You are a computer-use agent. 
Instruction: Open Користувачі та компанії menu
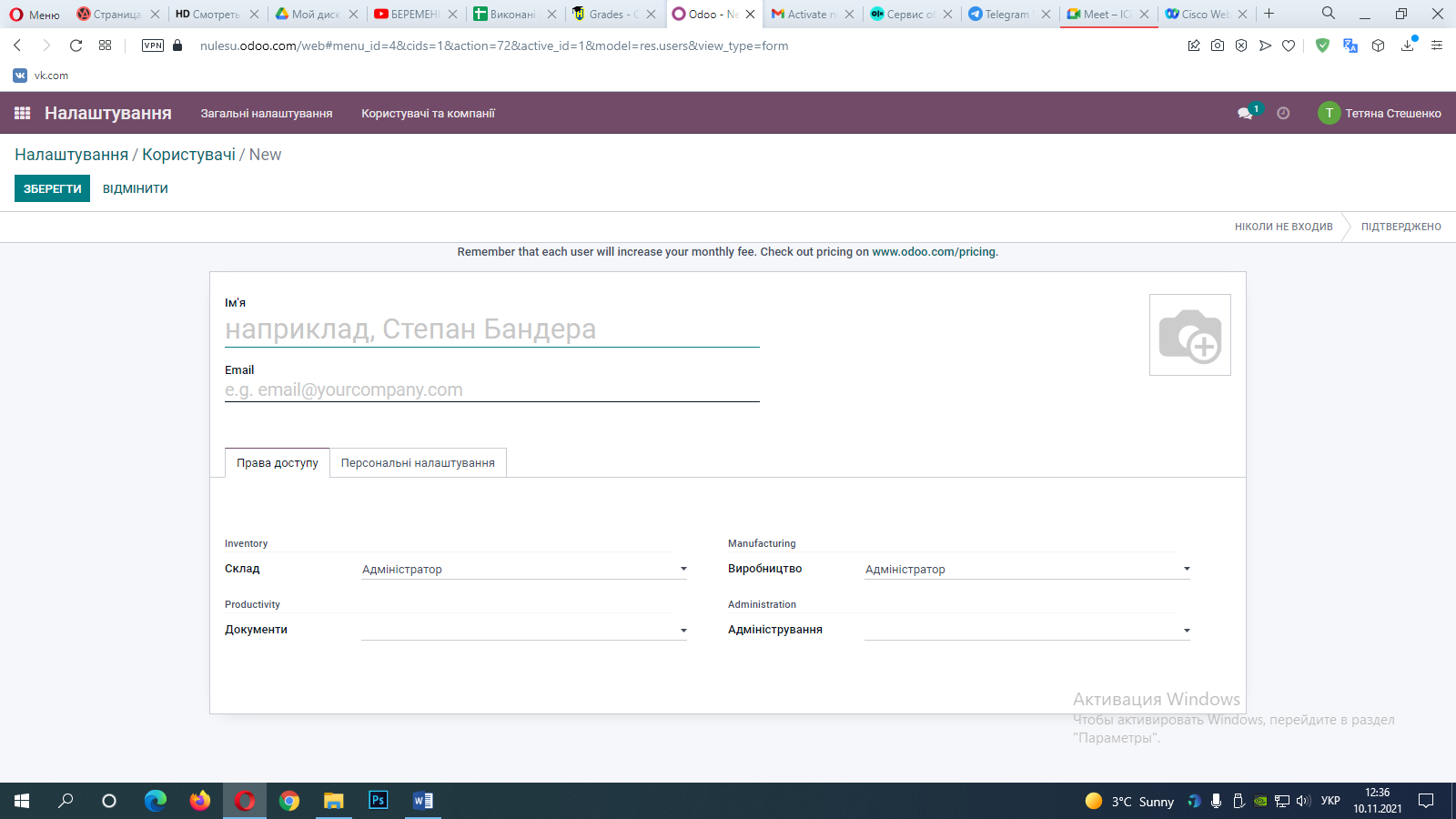(428, 114)
